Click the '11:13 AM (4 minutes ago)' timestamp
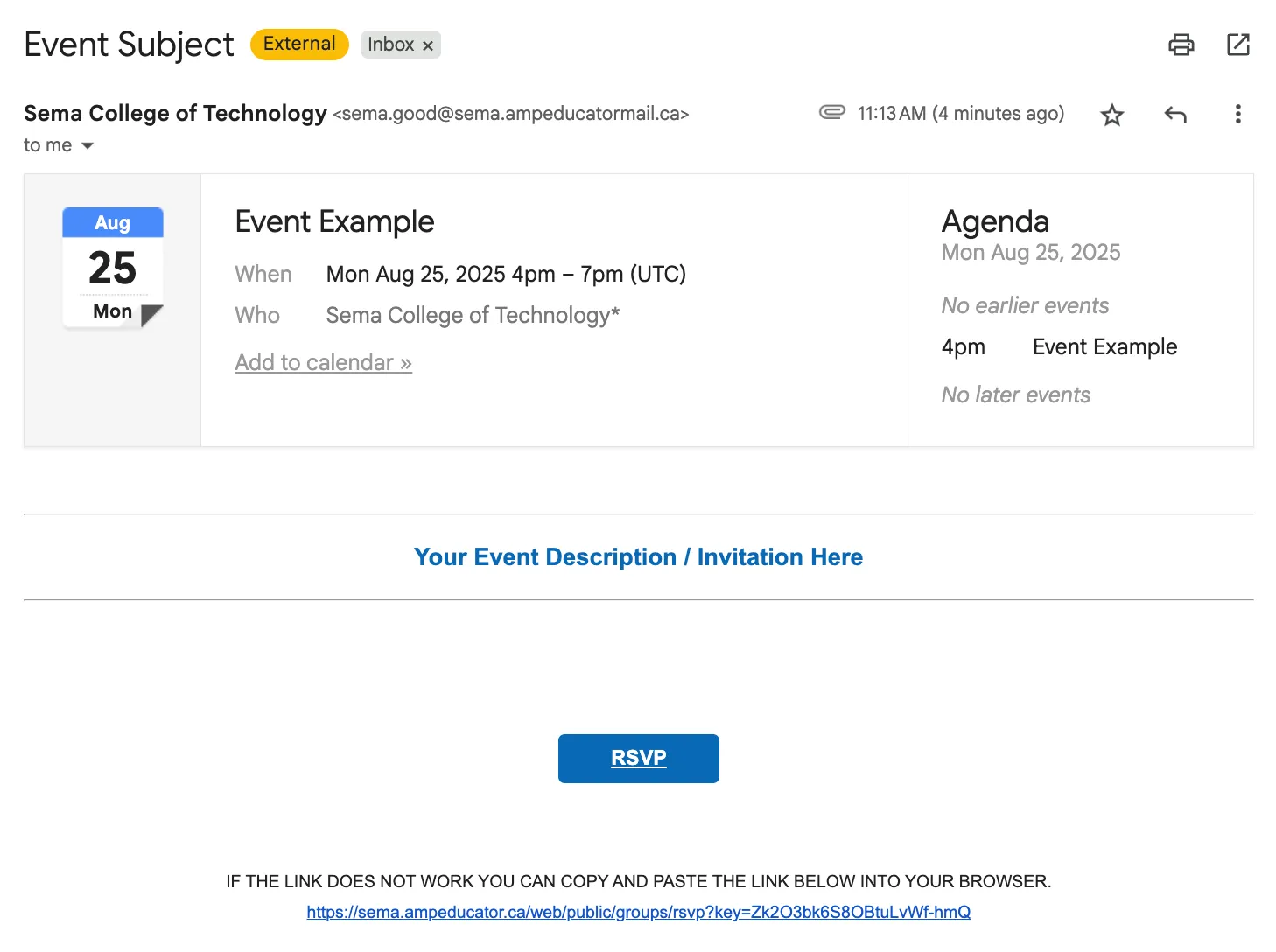Viewport: 1276px width, 952px height. [x=961, y=114]
